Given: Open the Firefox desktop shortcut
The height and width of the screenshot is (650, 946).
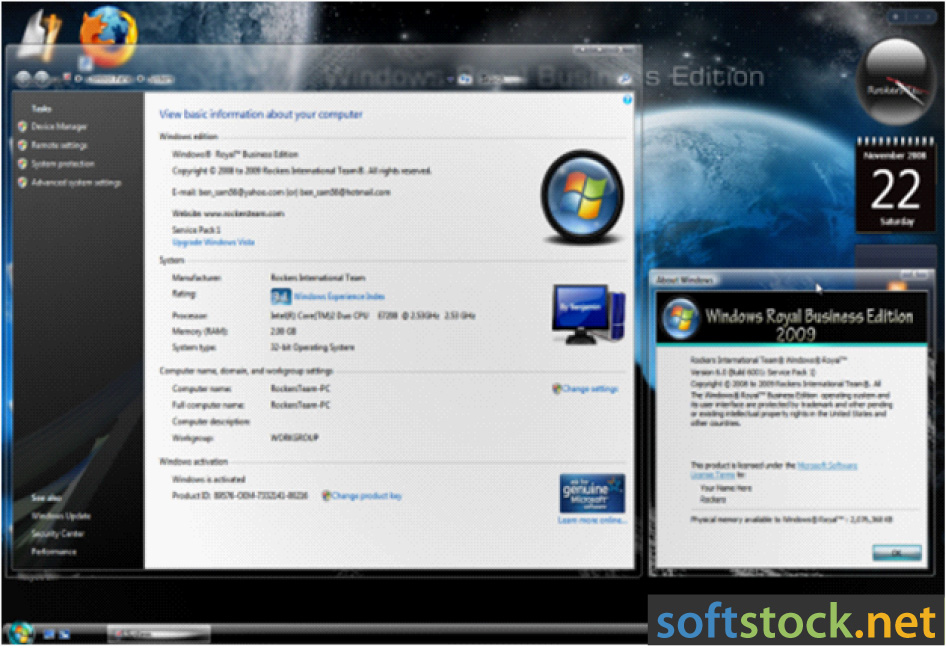Looking at the screenshot, I should (x=107, y=36).
